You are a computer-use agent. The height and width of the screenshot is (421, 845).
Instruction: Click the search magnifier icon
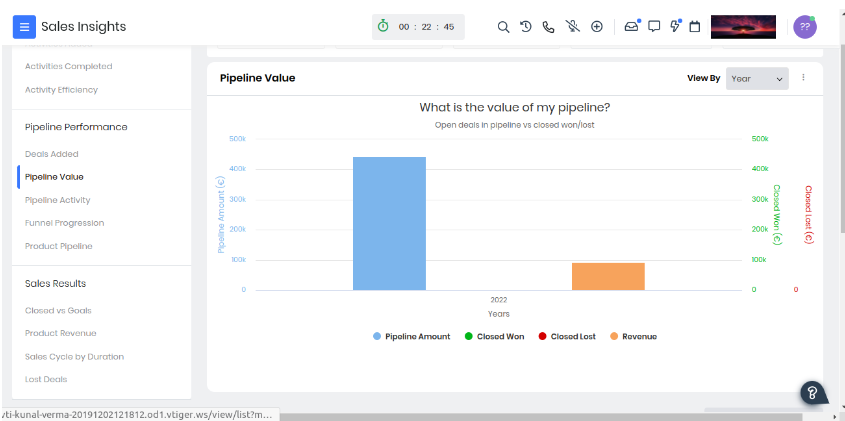(x=504, y=27)
